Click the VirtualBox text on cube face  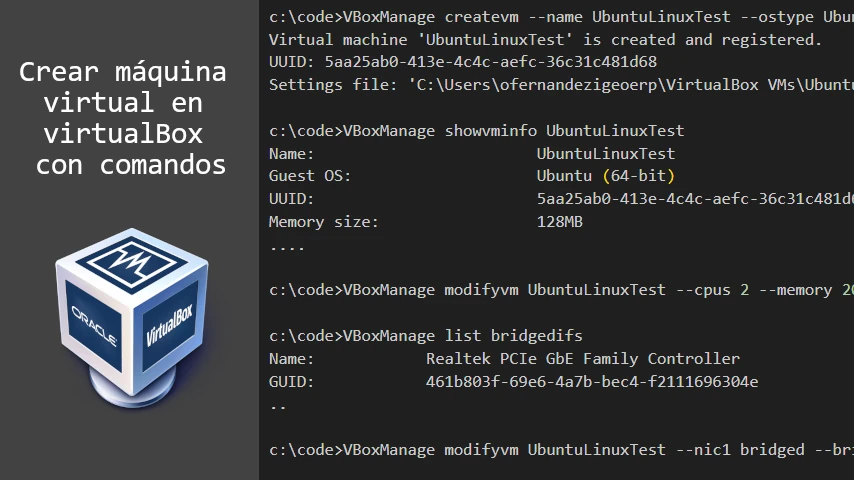169,326
